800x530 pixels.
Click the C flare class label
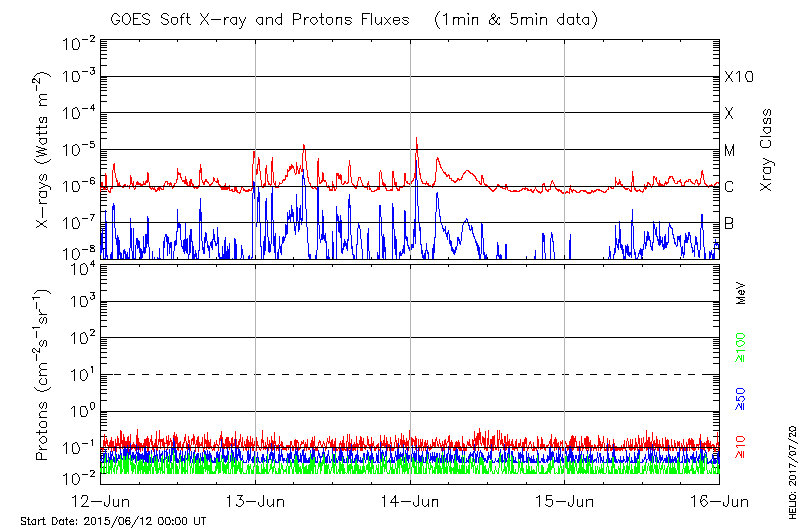729,187
